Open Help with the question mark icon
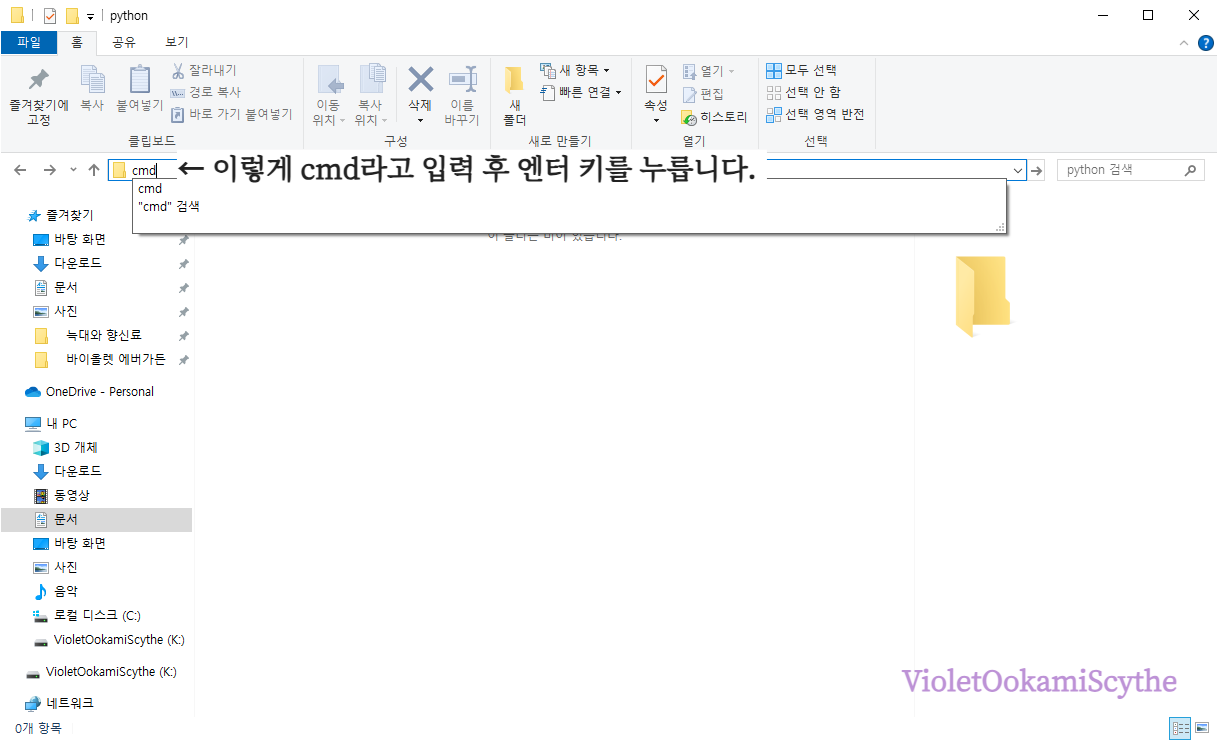Viewport: 1218px width, 741px height. pos(1205,43)
